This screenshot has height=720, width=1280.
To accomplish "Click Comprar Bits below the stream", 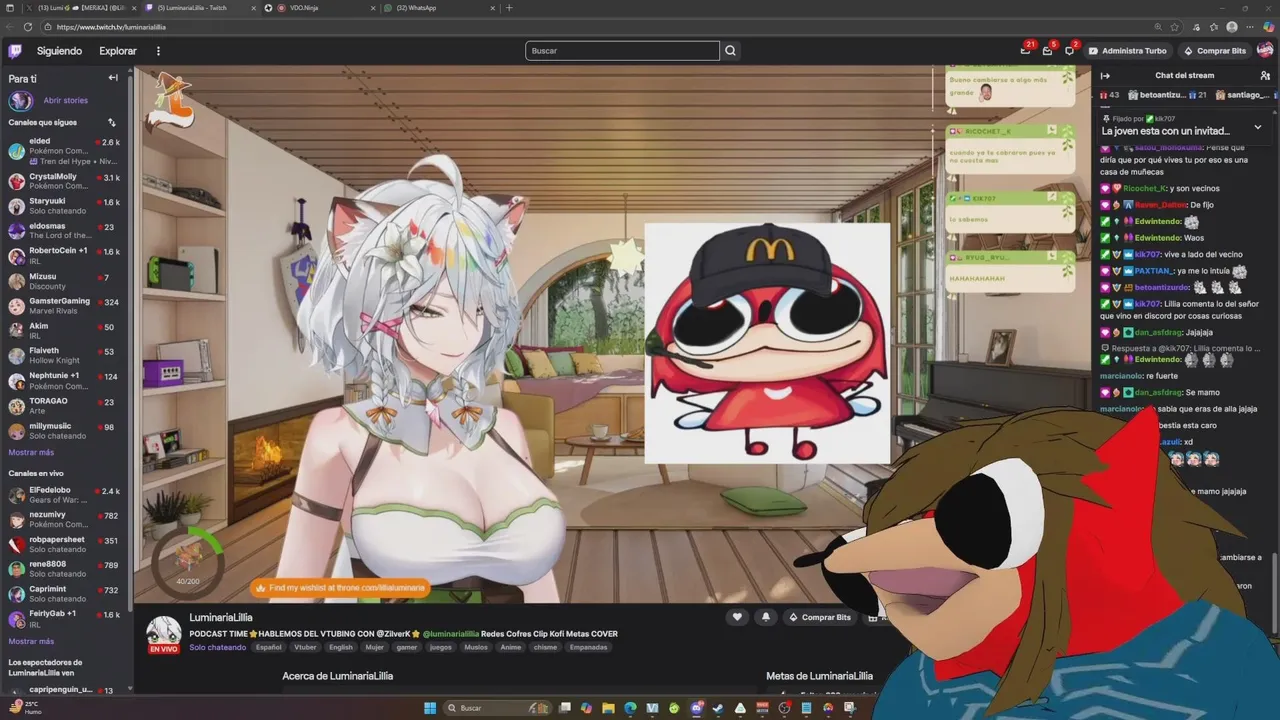I will [x=819, y=617].
